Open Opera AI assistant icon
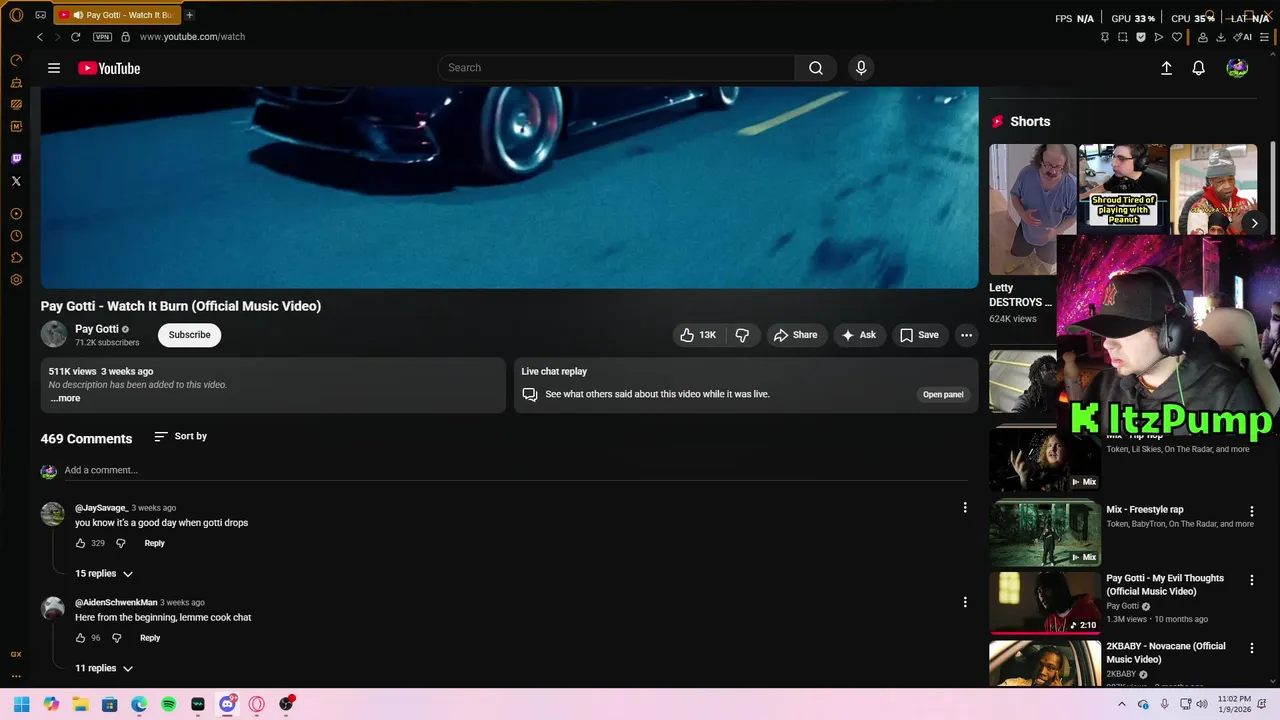 pyautogui.click(x=1243, y=37)
